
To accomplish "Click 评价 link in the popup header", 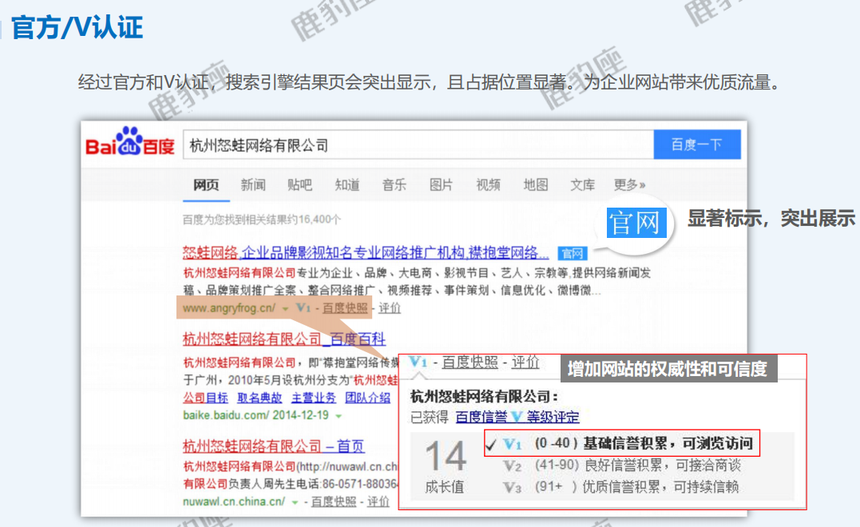I will 525,362.
